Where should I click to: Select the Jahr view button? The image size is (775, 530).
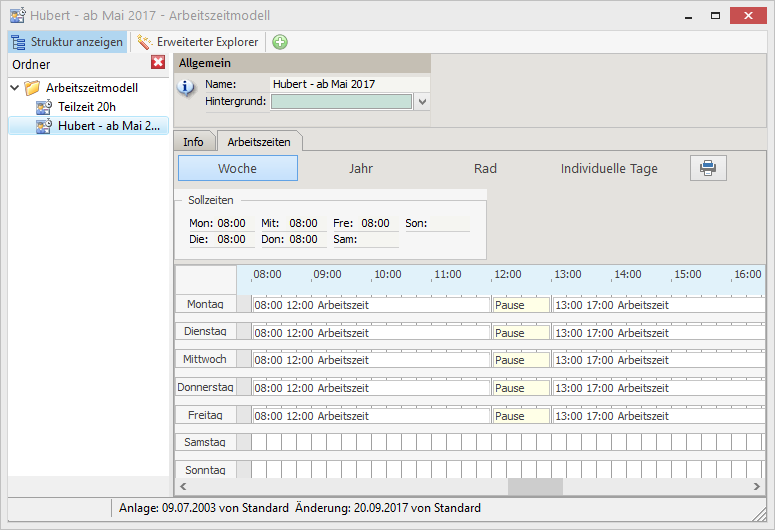click(x=361, y=168)
